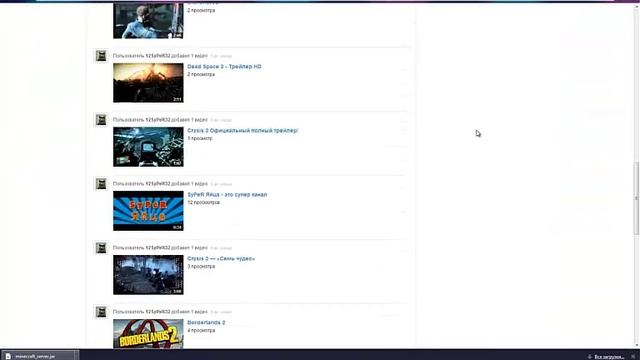
Task: Open the Dead Space 3 post author avatar
Action: [101, 56]
